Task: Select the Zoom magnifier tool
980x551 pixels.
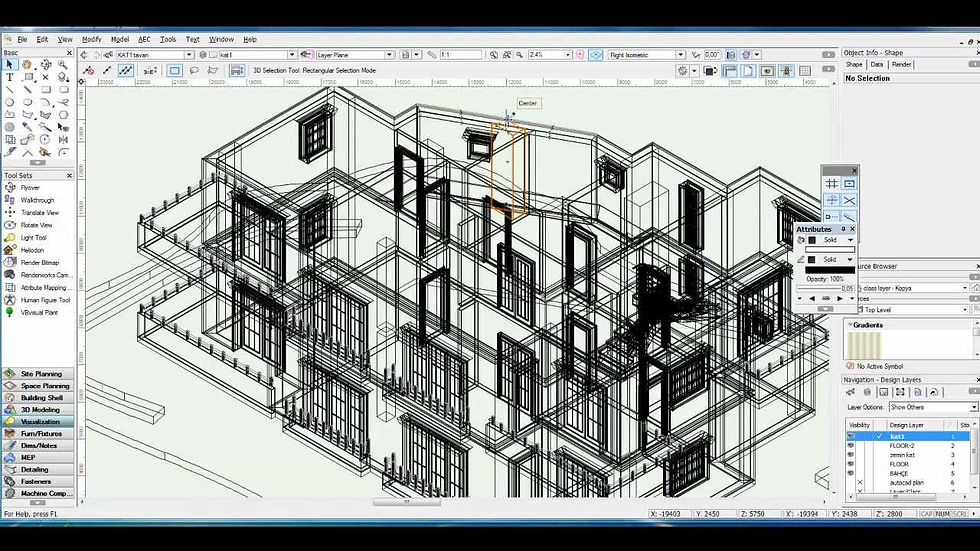Action: pyautogui.click(x=63, y=64)
